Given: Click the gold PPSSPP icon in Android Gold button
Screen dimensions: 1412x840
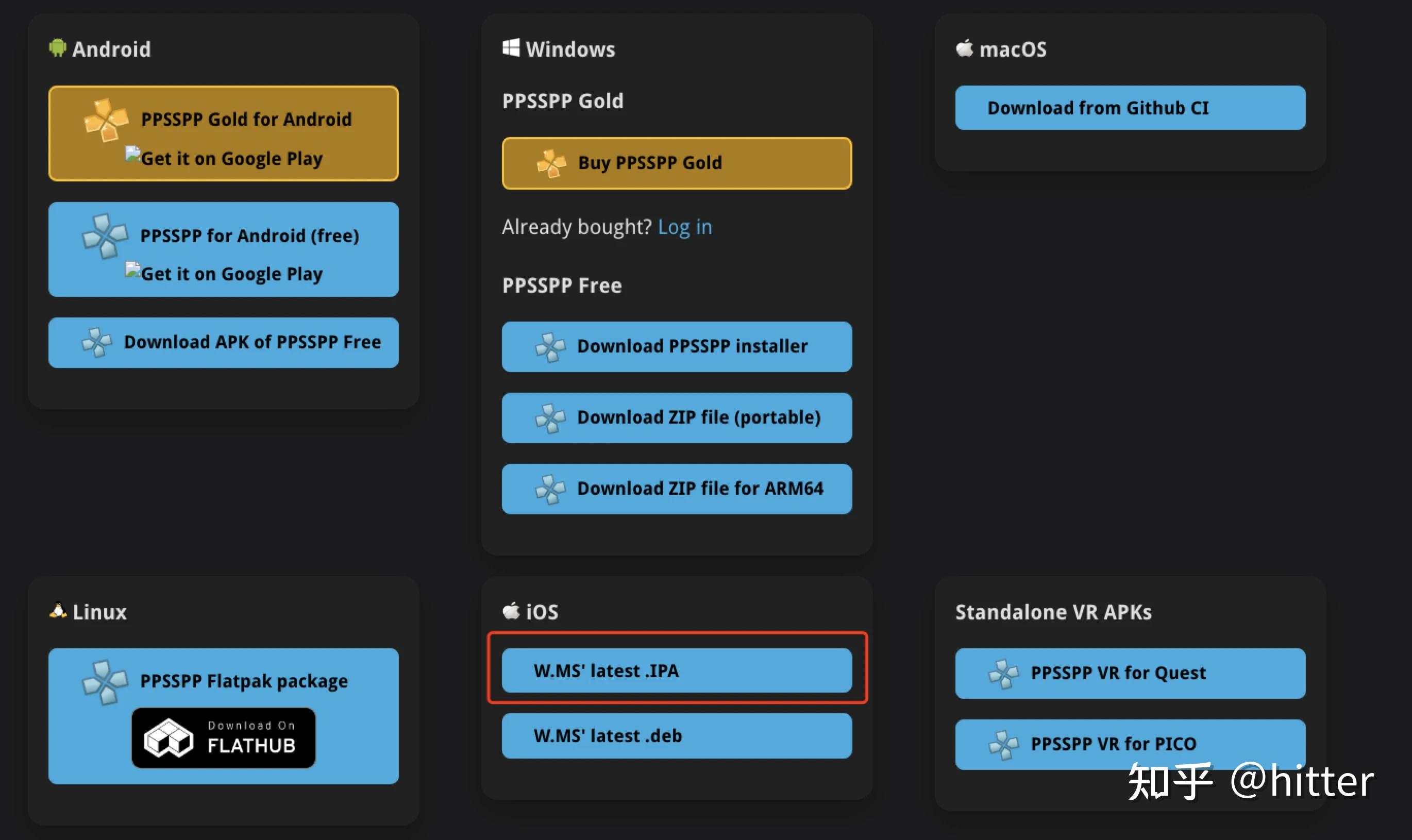Looking at the screenshot, I should click(x=105, y=120).
